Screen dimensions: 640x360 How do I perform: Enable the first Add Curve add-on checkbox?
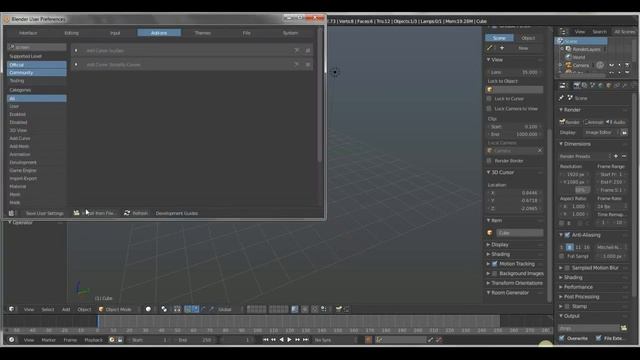[x=308, y=51]
